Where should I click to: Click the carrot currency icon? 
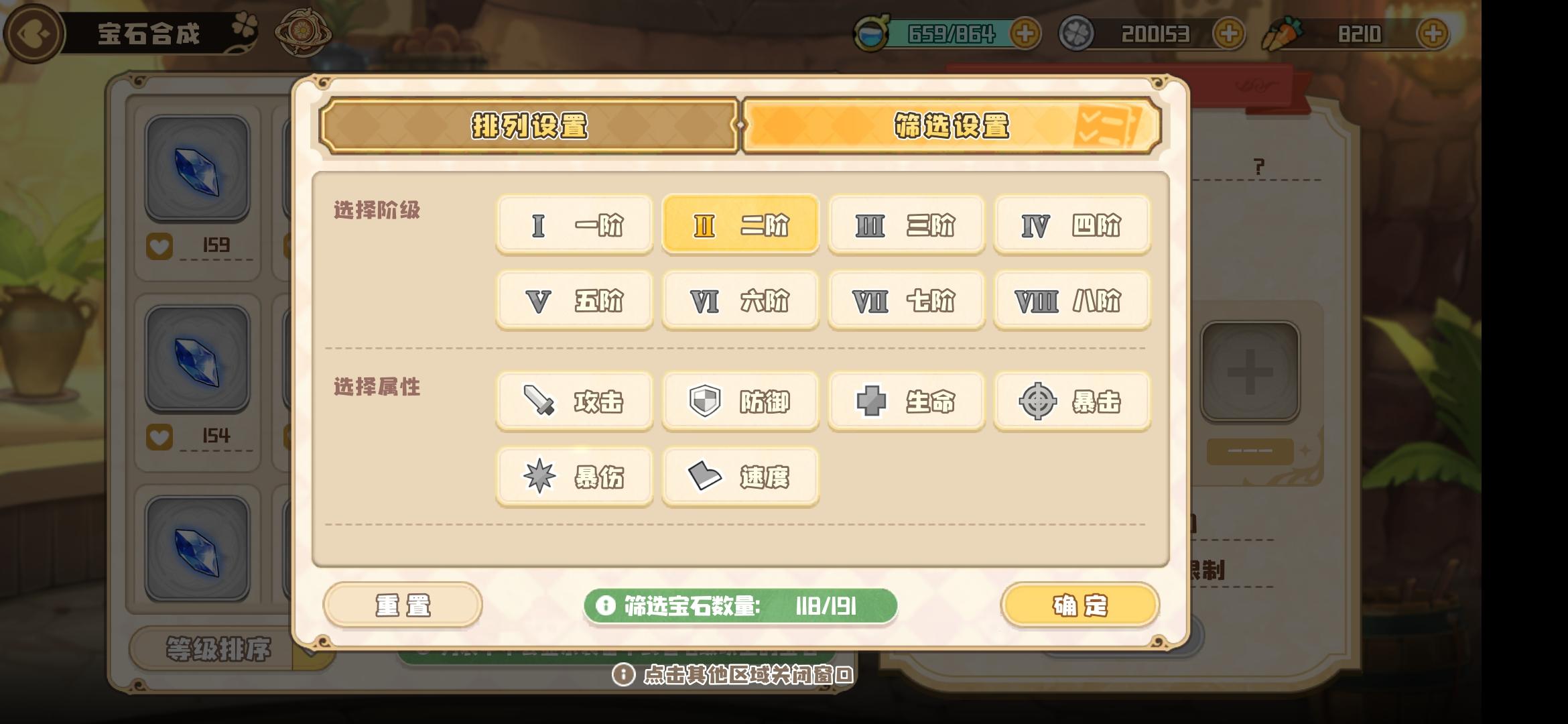point(1281,34)
